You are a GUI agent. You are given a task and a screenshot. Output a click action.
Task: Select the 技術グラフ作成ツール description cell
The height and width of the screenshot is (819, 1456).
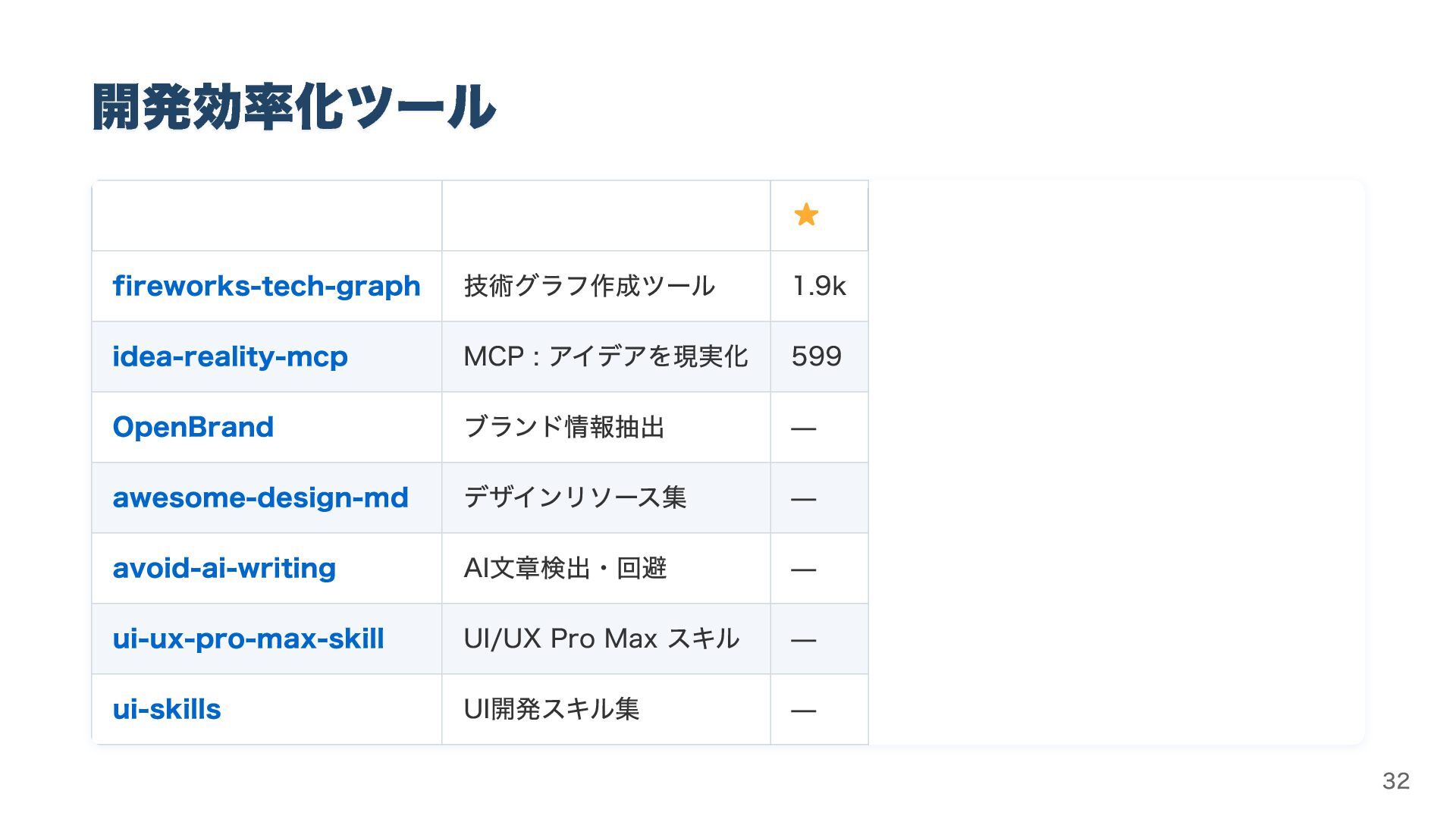[589, 286]
